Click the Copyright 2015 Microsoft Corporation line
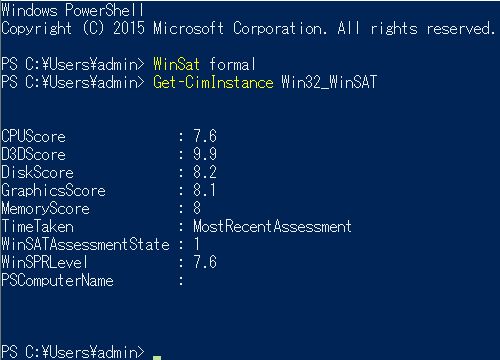Image resolution: width=500 pixels, height=360 pixels. click(x=248, y=29)
